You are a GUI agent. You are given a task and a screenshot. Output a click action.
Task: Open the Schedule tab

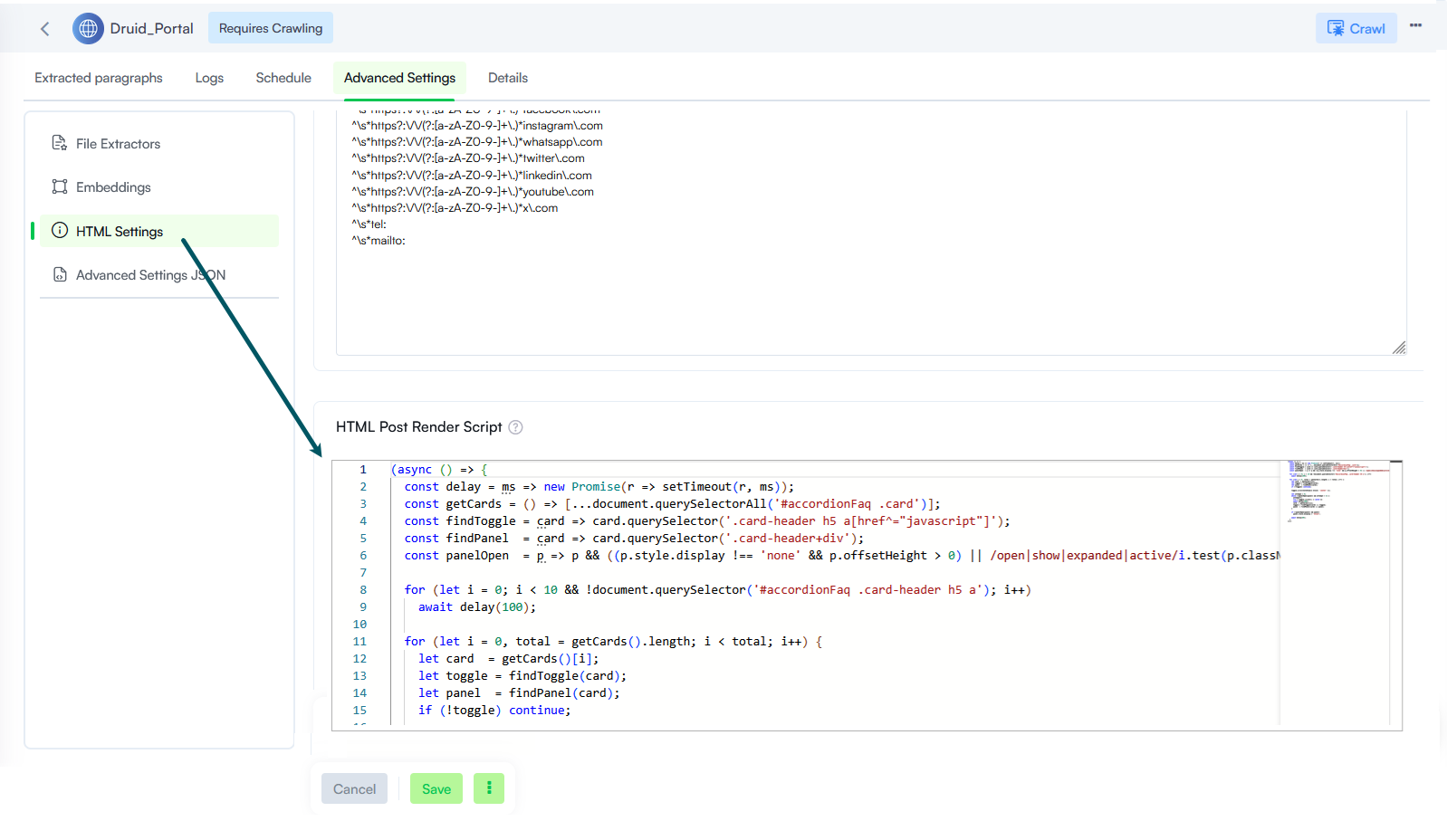[x=283, y=78]
